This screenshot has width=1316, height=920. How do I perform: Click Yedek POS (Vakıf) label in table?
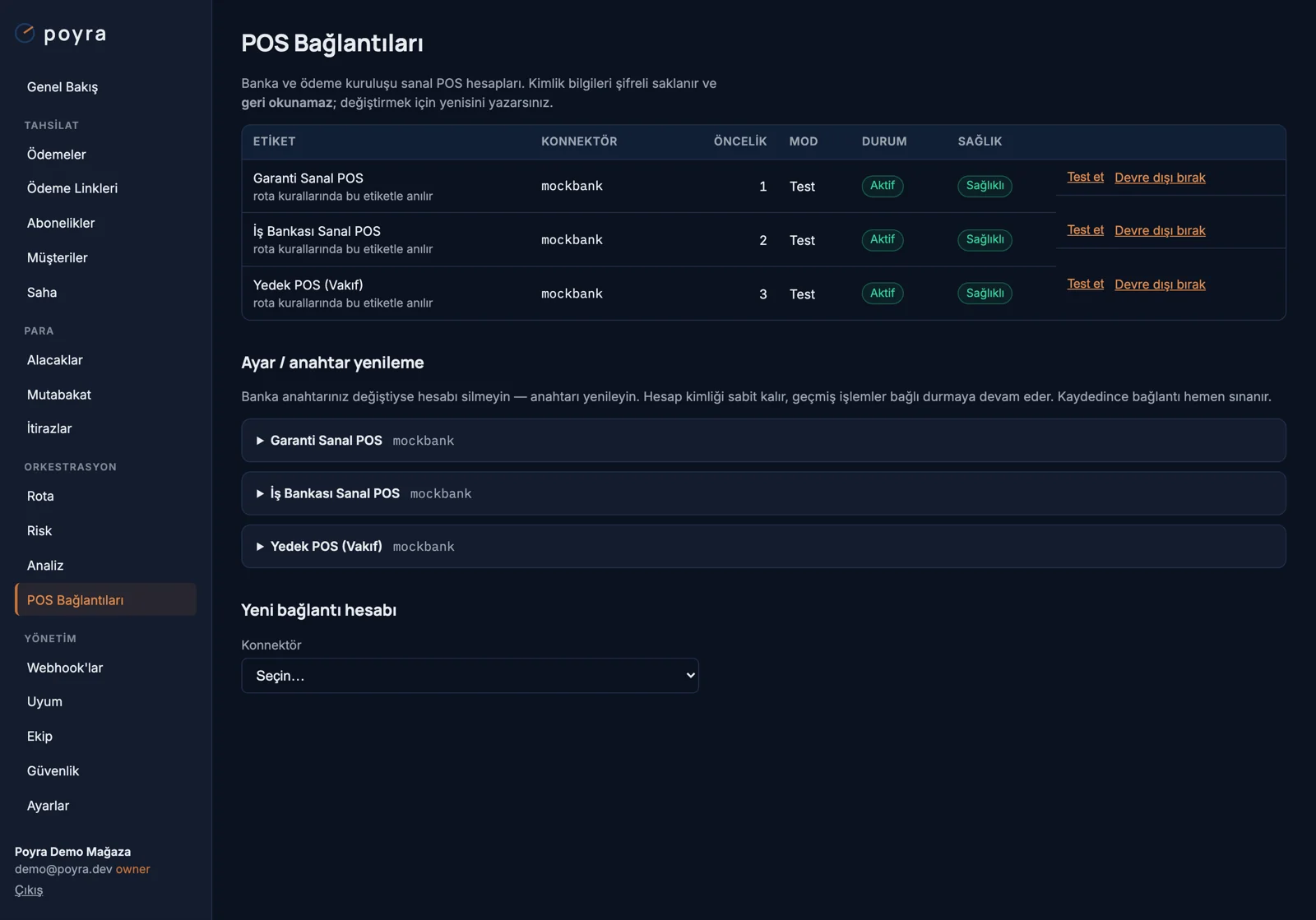308,285
